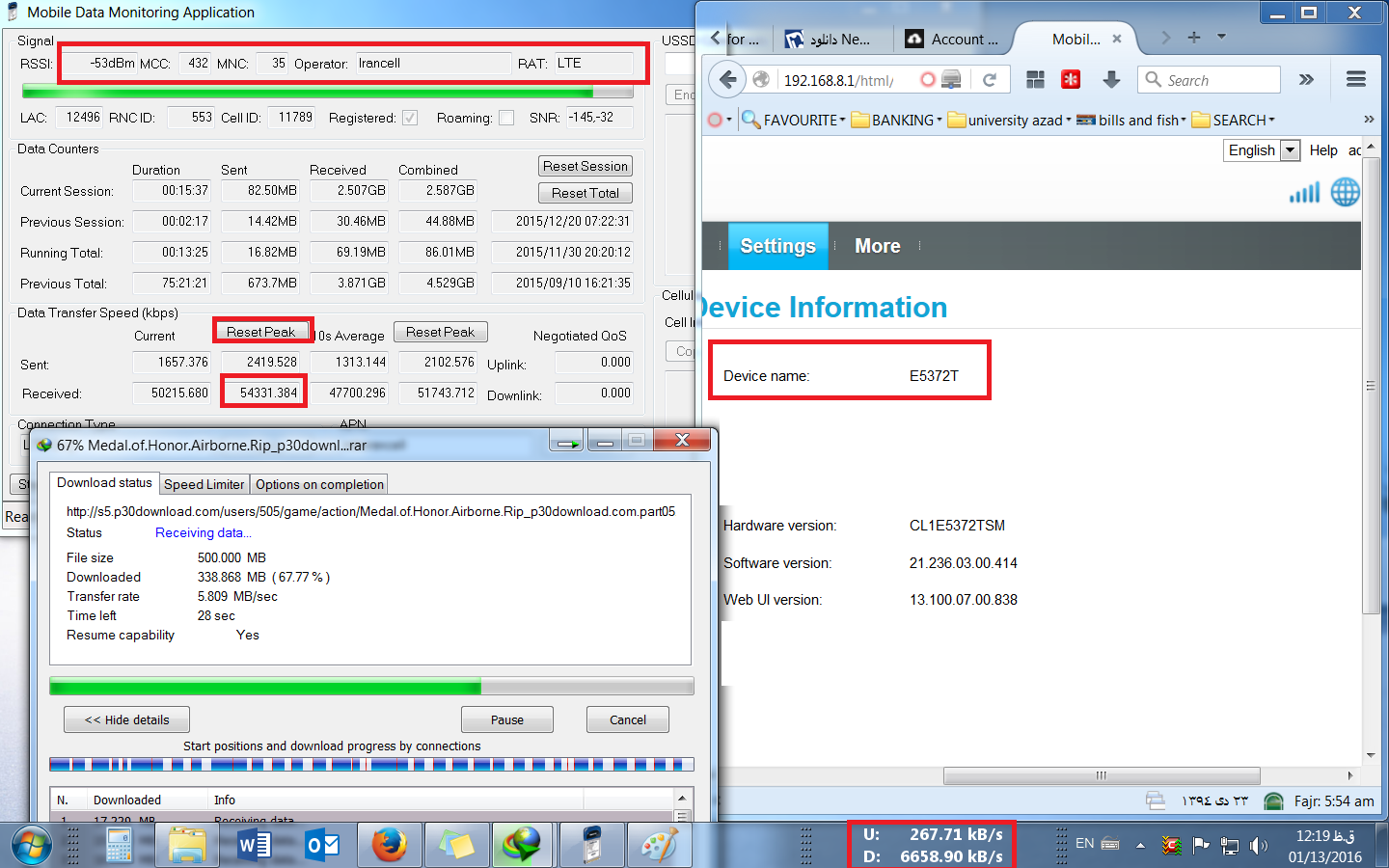
Task: Click the connections progress strip
Action: [x=371, y=765]
